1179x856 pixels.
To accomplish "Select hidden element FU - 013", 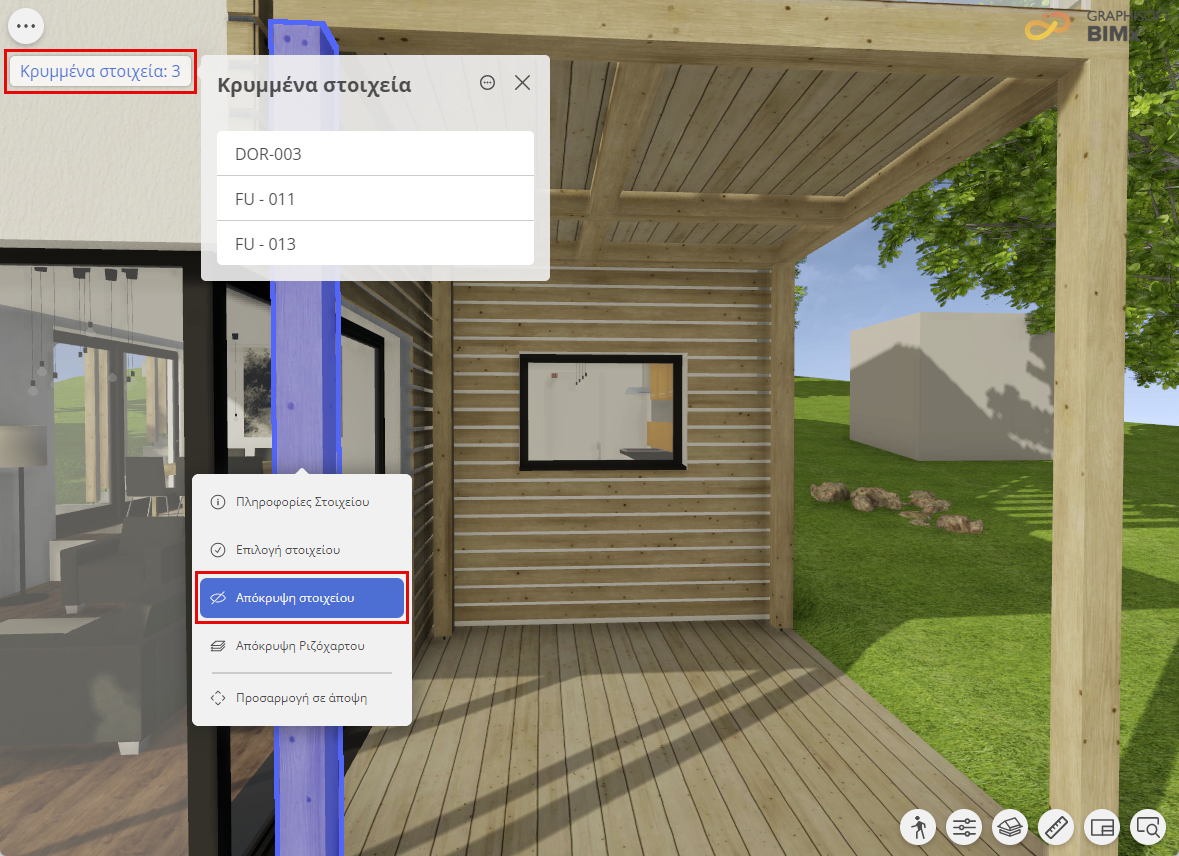I will [x=375, y=243].
